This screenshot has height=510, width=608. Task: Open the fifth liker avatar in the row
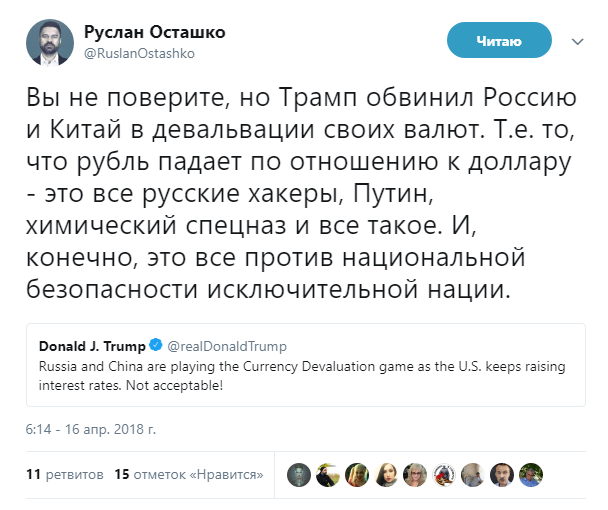(416, 475)
